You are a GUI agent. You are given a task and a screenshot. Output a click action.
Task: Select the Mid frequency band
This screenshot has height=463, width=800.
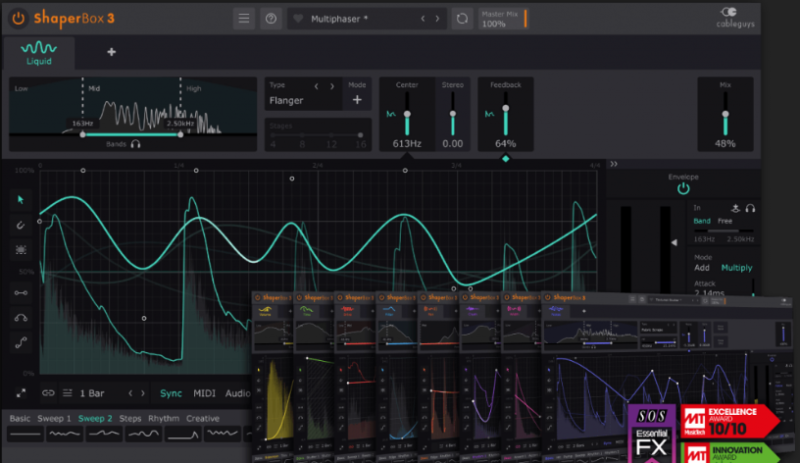[x=94, y=88]
